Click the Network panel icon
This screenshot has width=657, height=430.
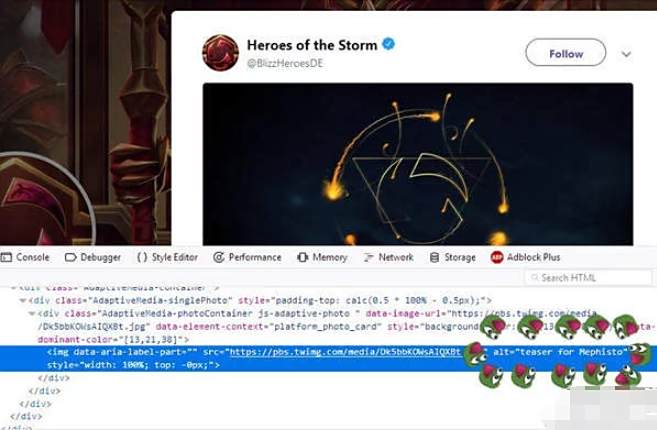[x=369, y=257]
